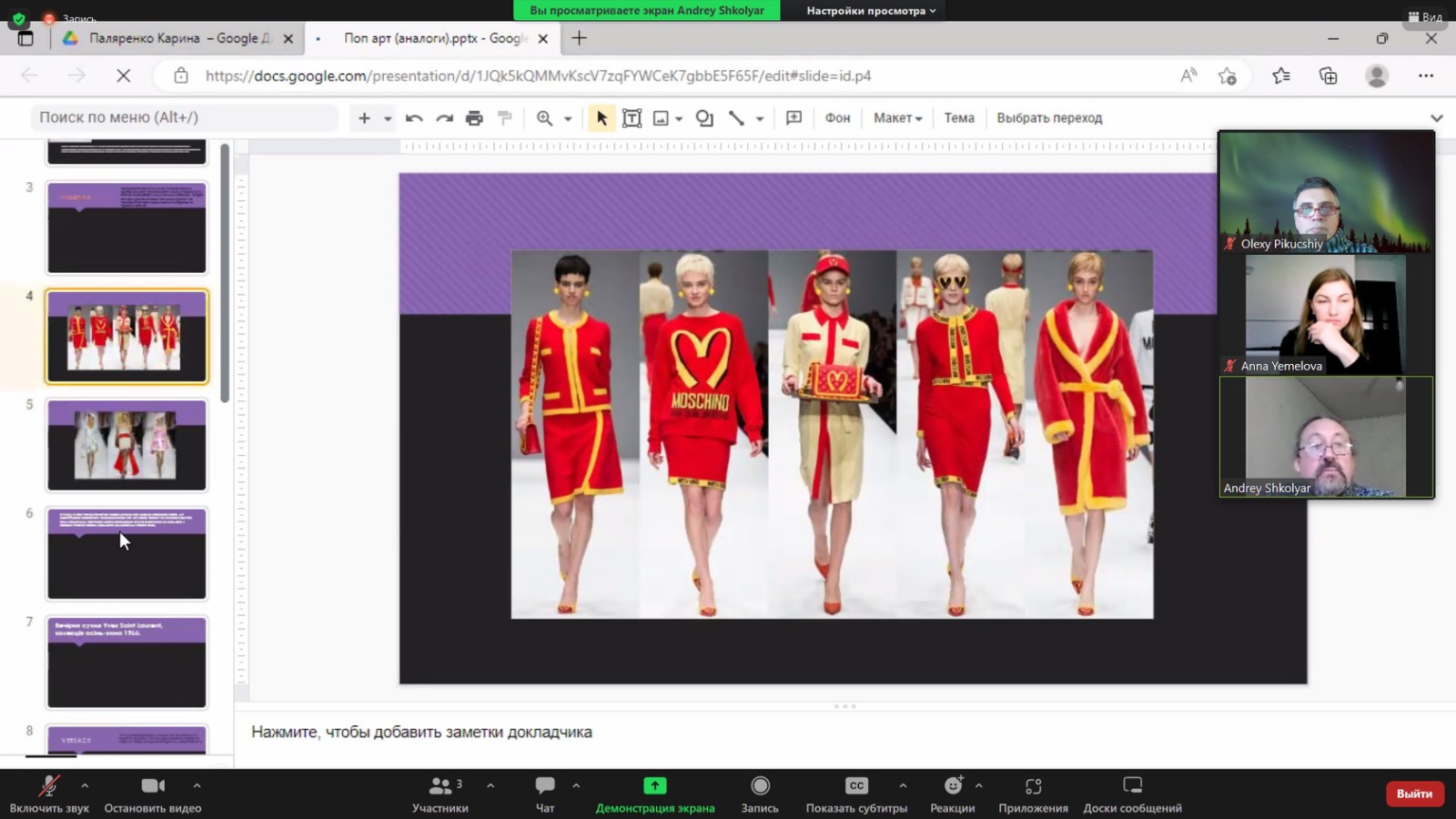Image resolution: width=1456 pixels, height=819 pixels.
Task: Click the browser address bar URL
Action: click(538, 76)
